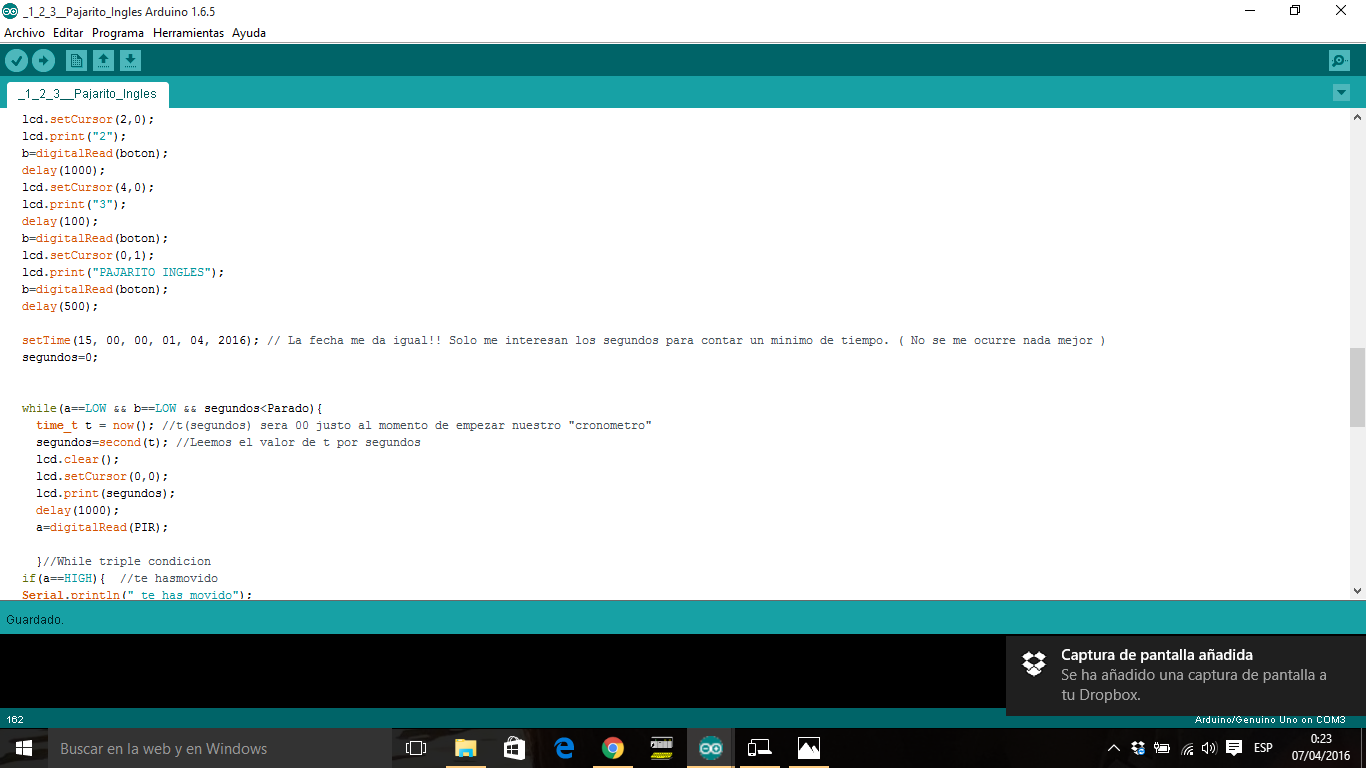Click 'Guardado.' status message

pyautogui.click(x=35, y=620)
